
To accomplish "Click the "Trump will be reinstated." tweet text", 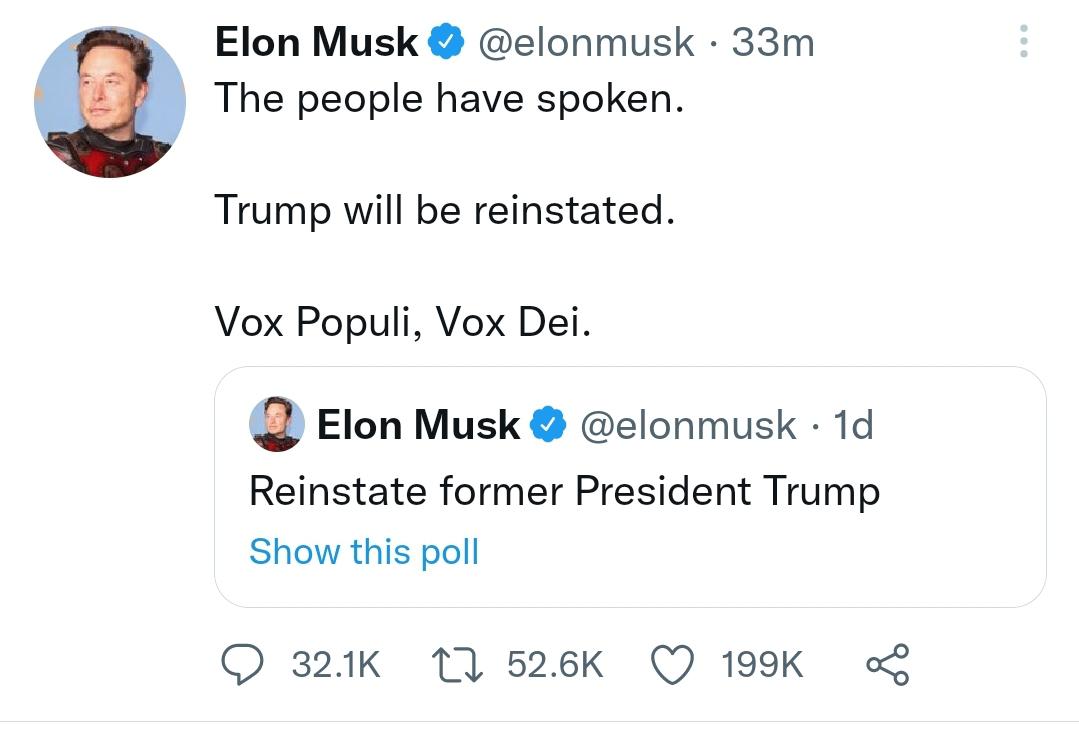I will click(x=439, y=209).
